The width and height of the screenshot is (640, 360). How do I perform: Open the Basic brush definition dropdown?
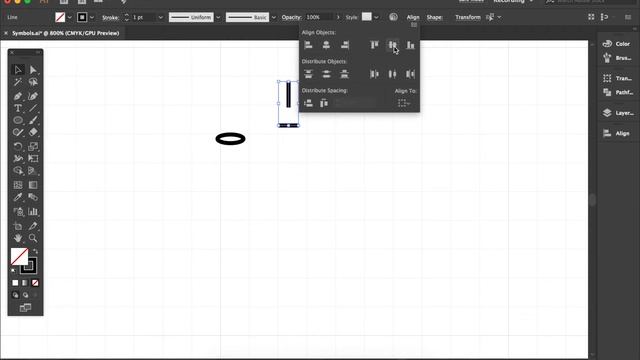tap(274, 18)
